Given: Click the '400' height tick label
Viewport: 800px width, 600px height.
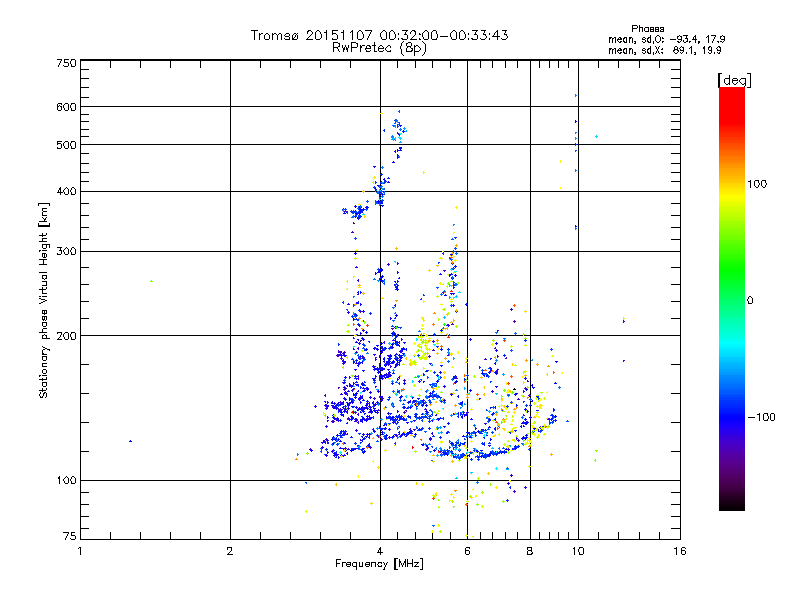Looking at the screenshot, I should [66, 192].
